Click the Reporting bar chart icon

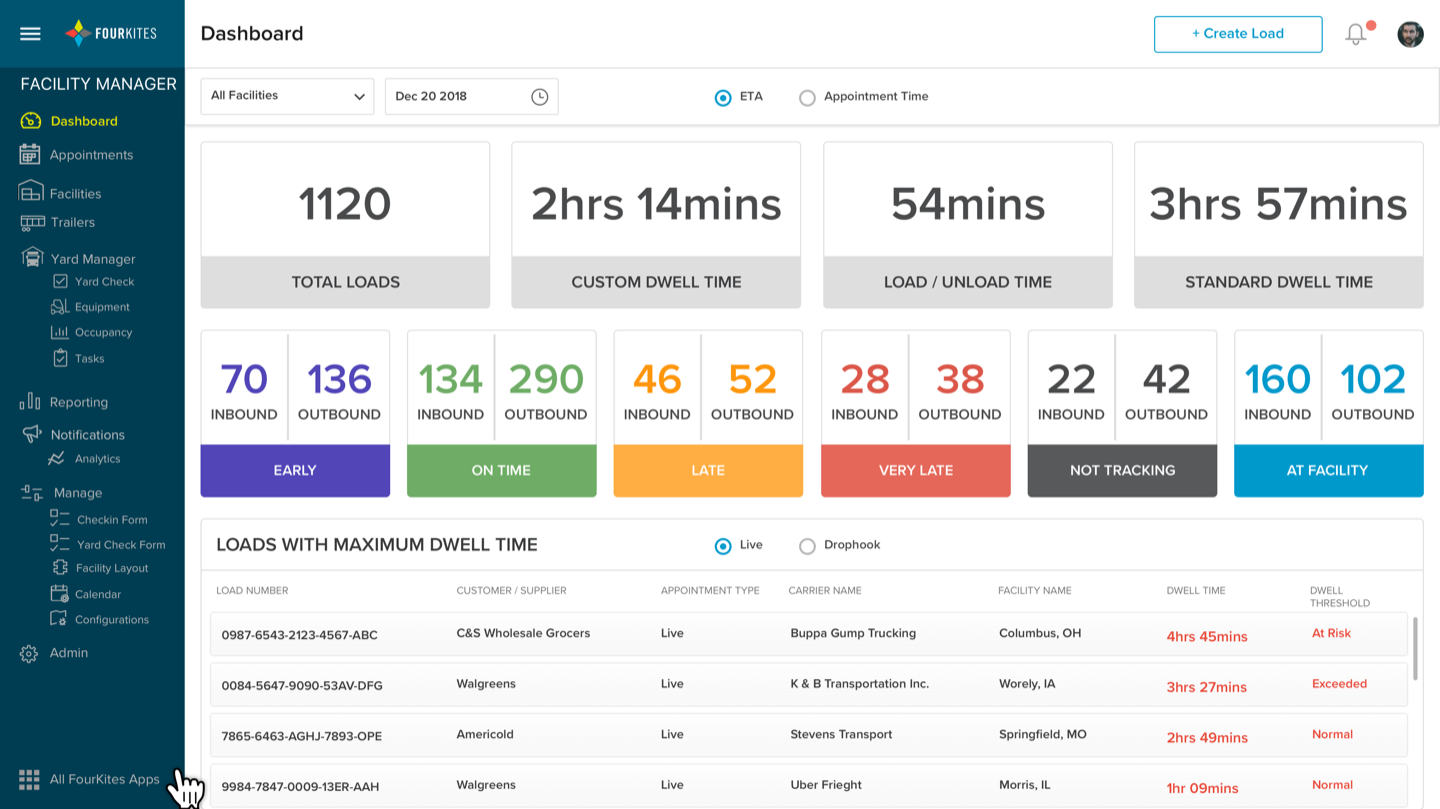(30, 401)
